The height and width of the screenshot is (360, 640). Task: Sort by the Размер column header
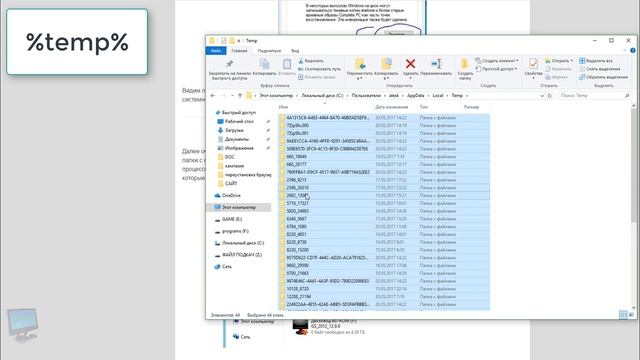click(x=471, y=107)
